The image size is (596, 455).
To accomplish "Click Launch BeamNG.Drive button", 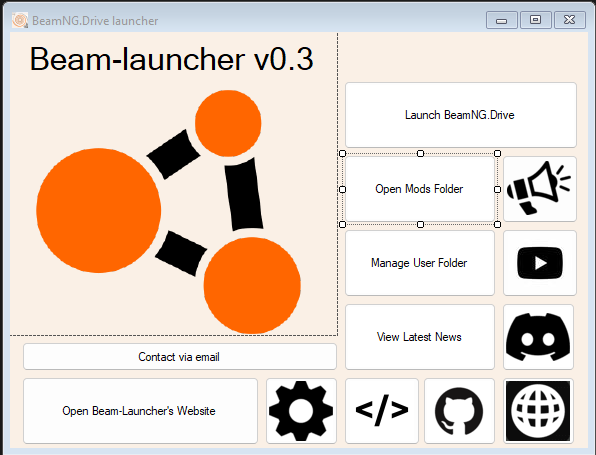I will 461,115.
